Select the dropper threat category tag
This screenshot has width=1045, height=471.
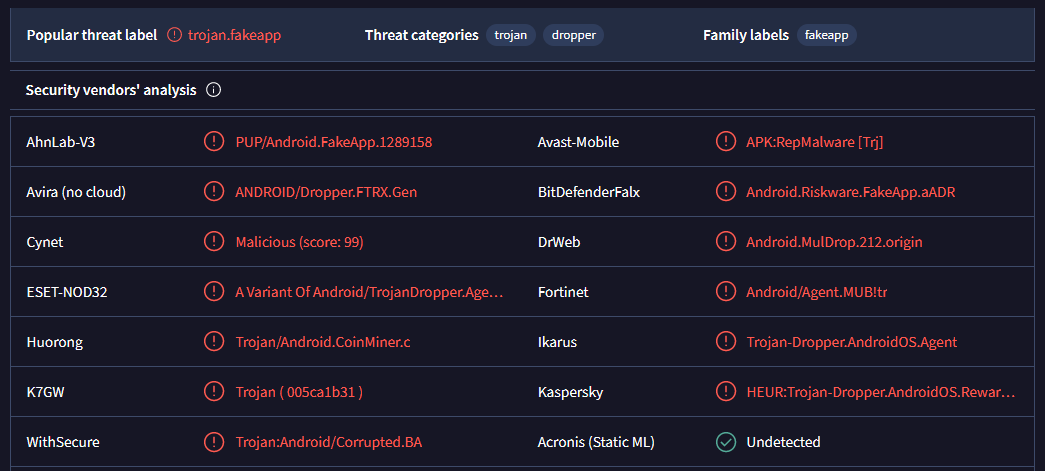[x=573, y=35]
